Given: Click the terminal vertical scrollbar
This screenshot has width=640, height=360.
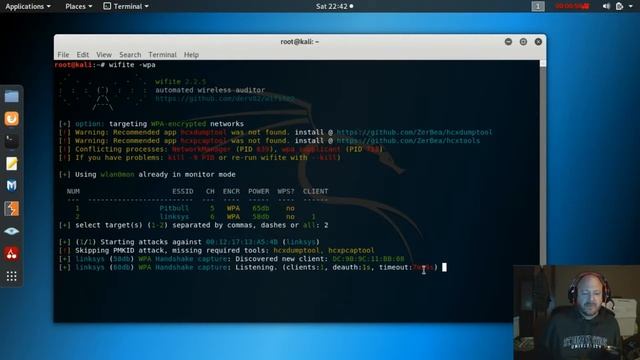Looking at the screenshot, I should [x=543, y=163].
